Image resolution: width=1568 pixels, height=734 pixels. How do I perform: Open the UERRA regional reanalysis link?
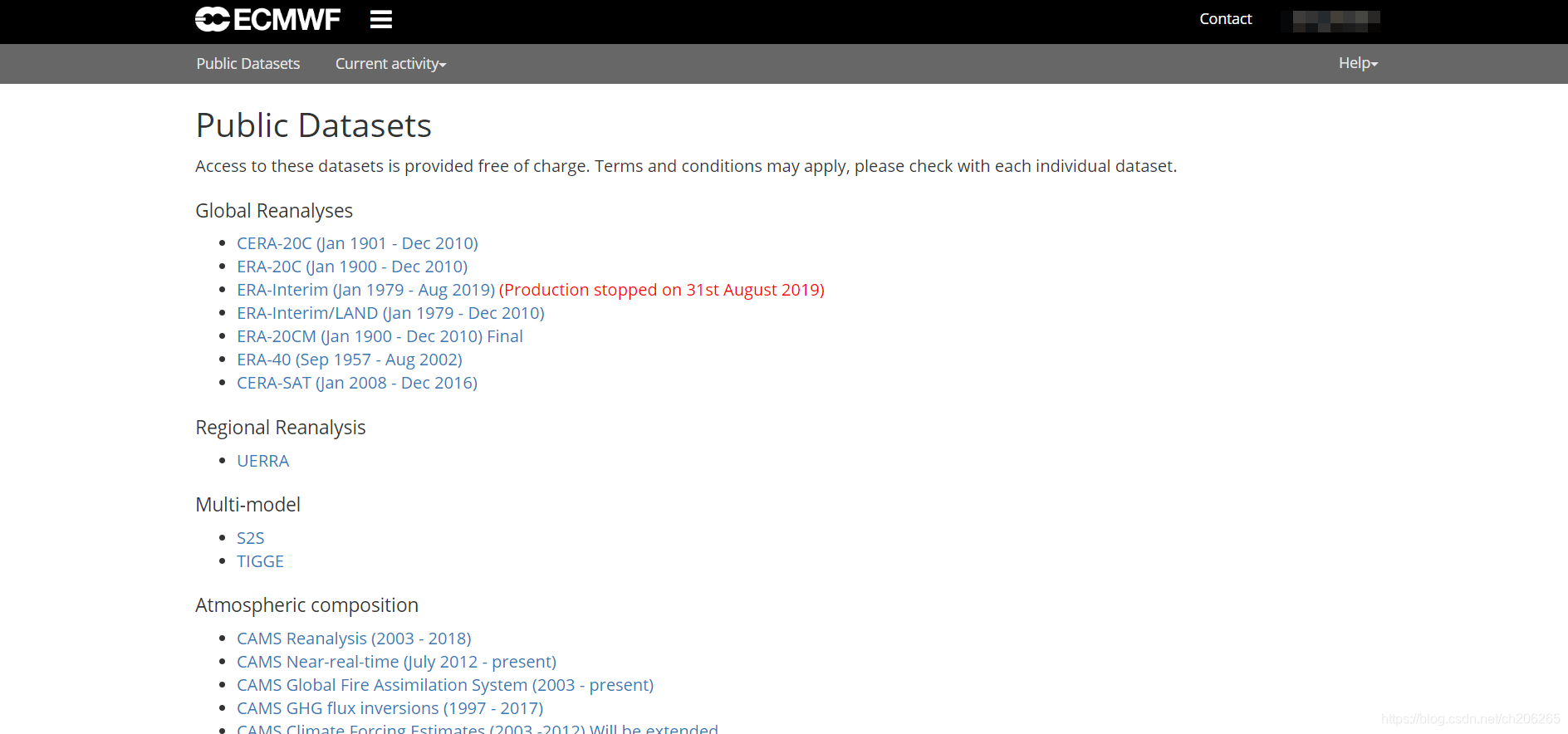(x=263, y=461)
